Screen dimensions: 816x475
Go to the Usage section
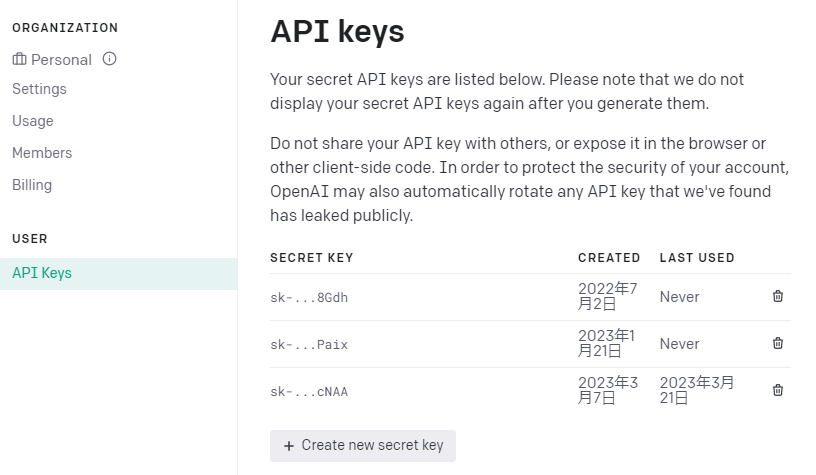click(x=33, y=121)
